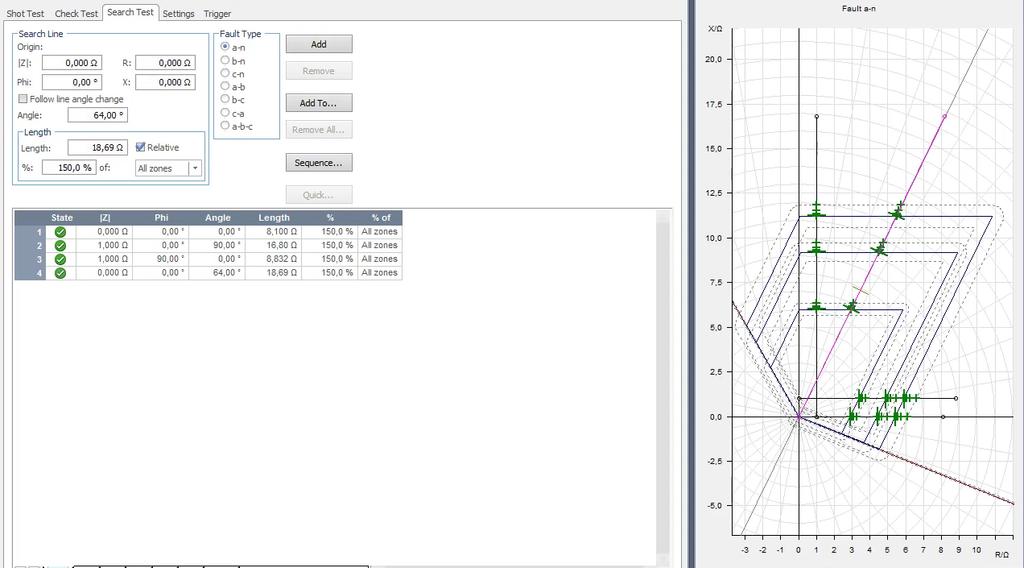
Task: Edit the X origin field
Action: click(165, 82)
